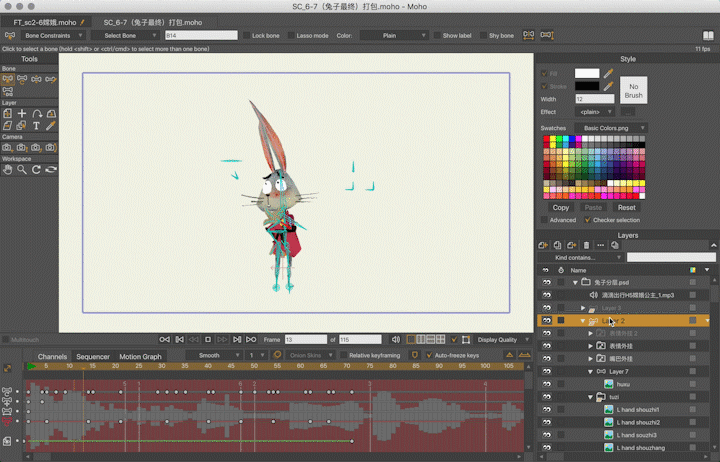Viewport: 720px width, 462px height.
Task: Select the Zoom Workspace magnifier tool
Action: [x=22, y=169]
